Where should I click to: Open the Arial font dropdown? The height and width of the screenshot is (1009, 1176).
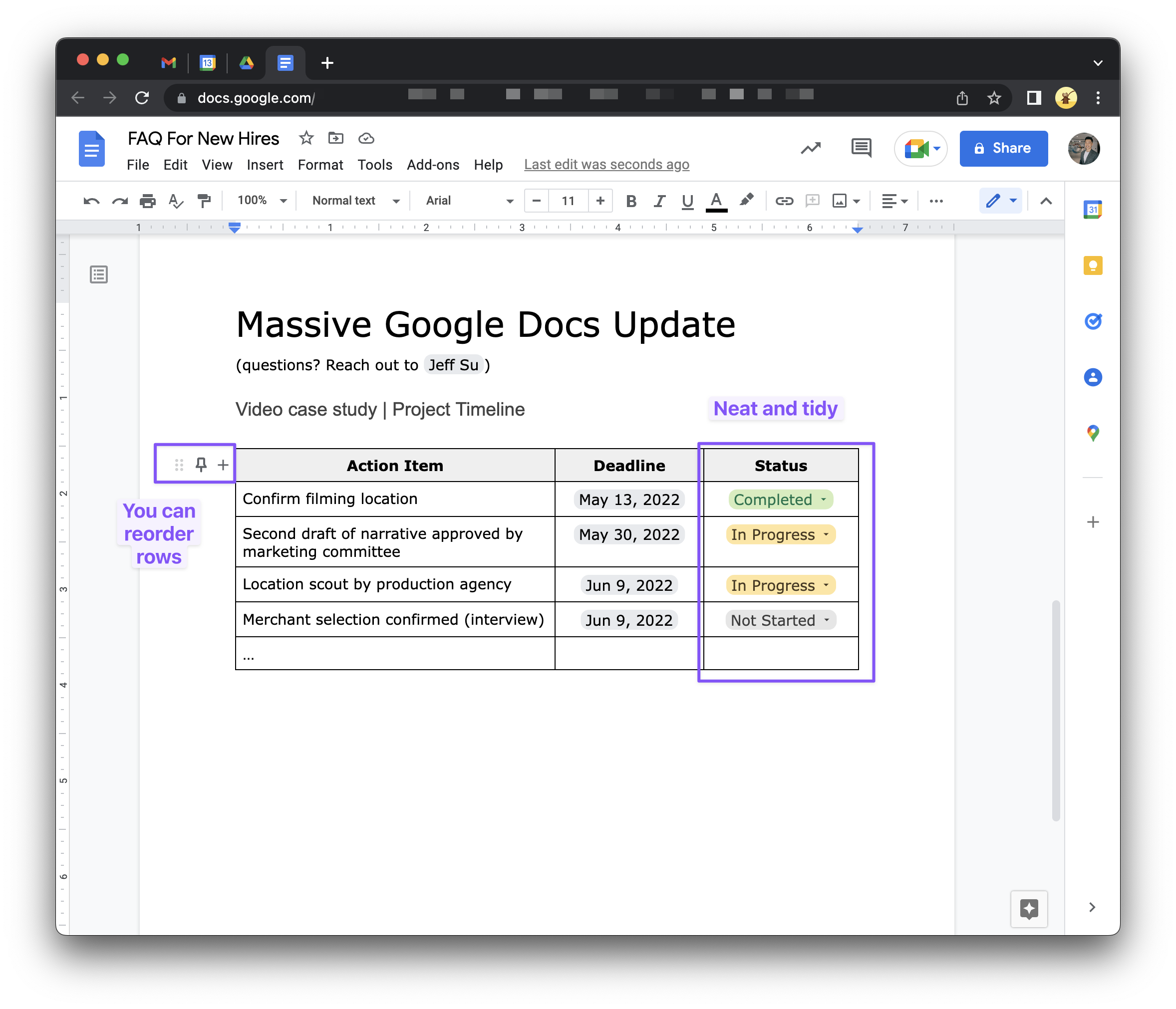tap(469, 200)
